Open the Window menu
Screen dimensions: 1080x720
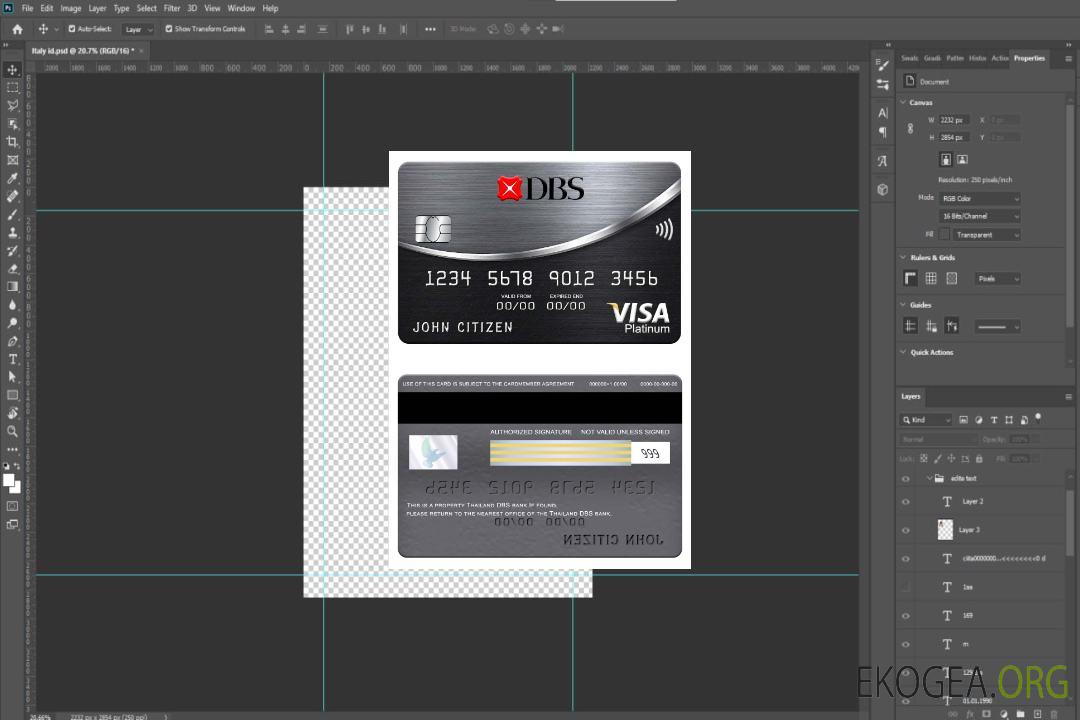241,8
